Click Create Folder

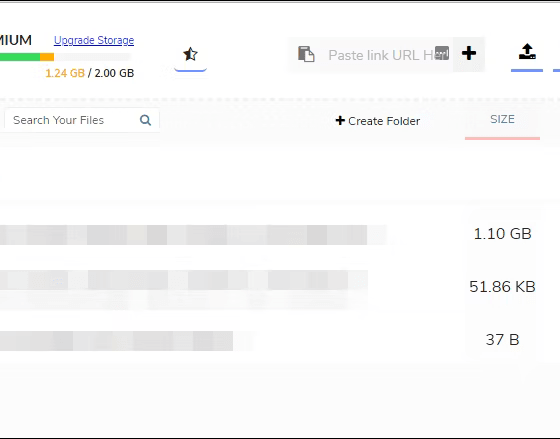point(378,121)
